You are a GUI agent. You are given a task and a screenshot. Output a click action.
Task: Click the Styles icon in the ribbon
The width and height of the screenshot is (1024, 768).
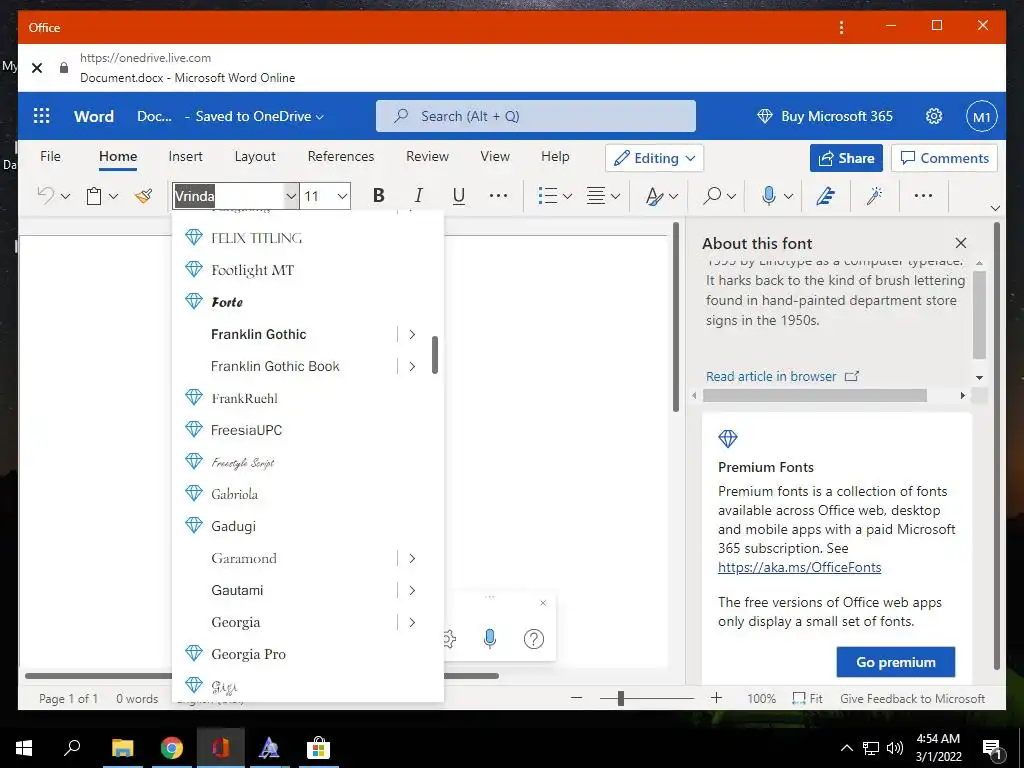click(x=654, y=196)
